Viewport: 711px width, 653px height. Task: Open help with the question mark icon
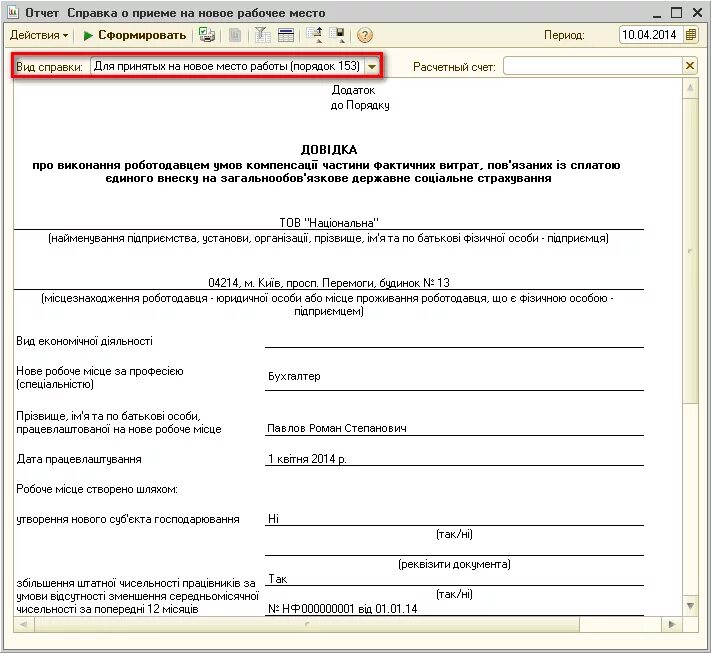point(365,35)
